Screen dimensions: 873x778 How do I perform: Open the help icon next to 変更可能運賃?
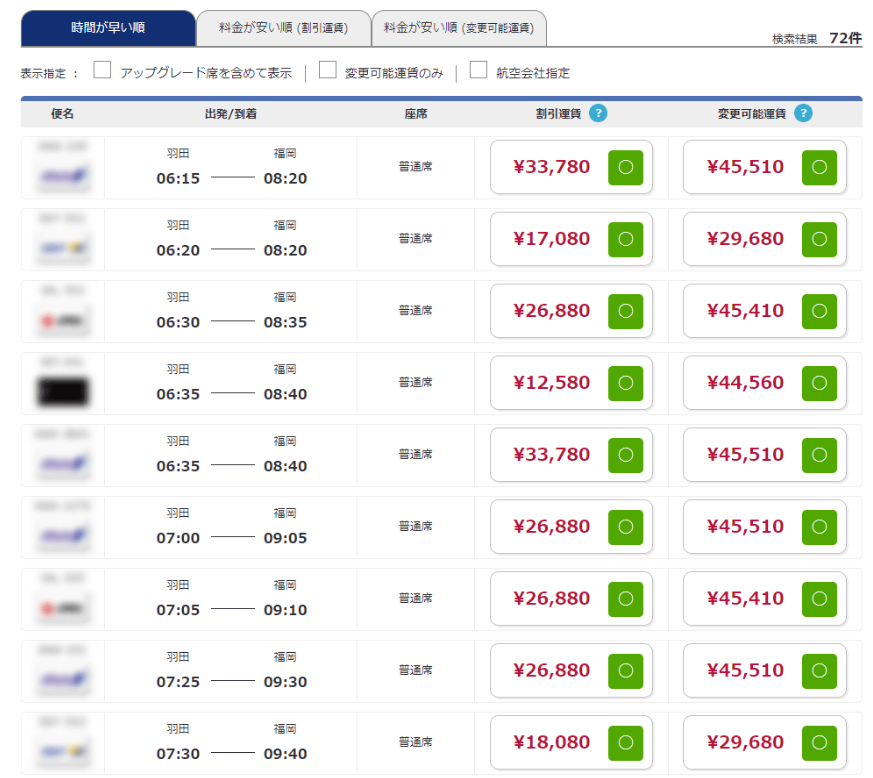pos(803,113)
